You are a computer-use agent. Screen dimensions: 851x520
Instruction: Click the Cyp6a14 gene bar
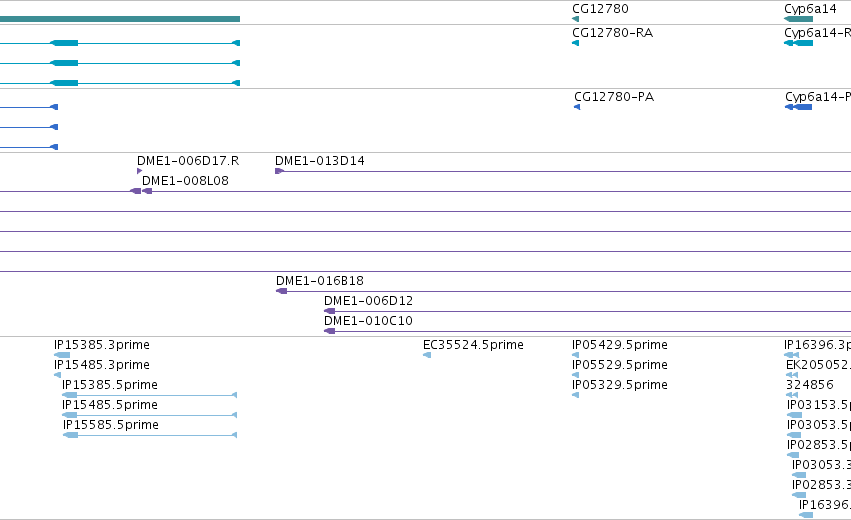798,19
